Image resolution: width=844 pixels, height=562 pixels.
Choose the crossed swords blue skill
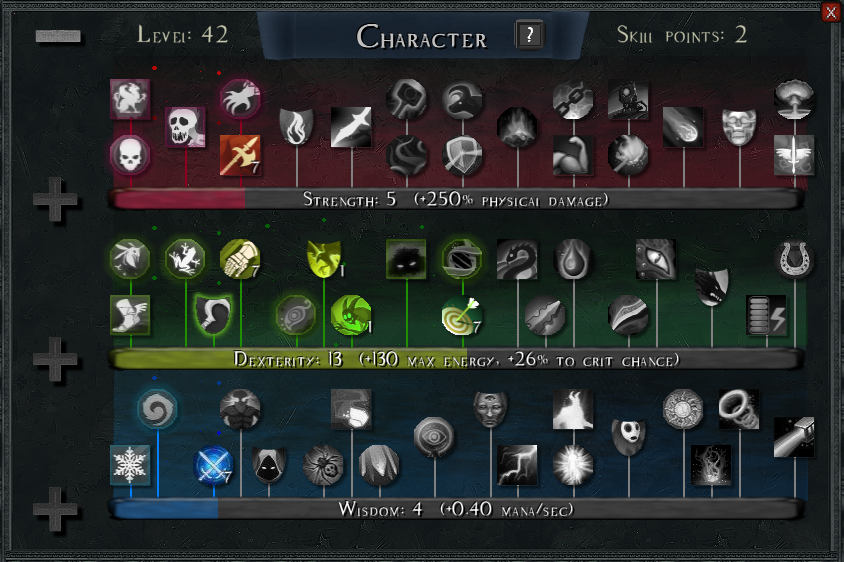[213, 465]
